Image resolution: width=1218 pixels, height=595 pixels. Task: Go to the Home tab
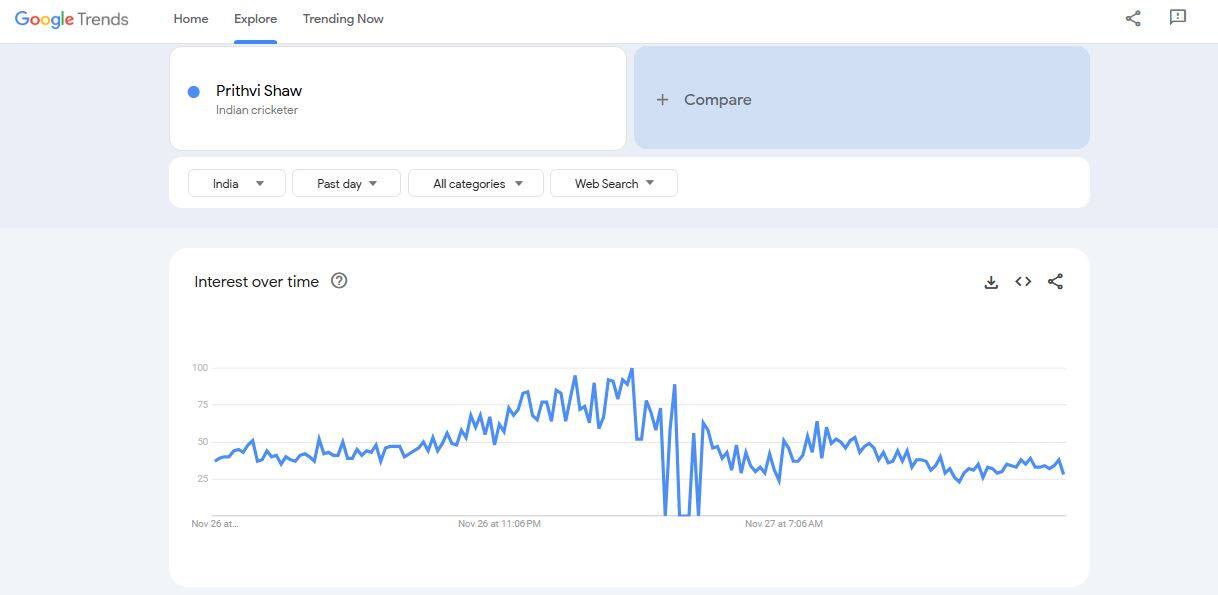191,19
